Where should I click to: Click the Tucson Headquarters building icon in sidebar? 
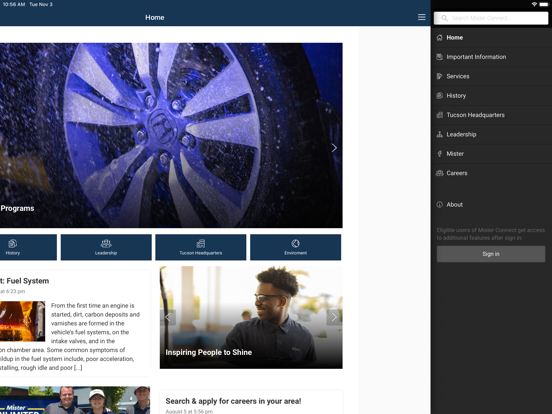[x=439, y=115]
